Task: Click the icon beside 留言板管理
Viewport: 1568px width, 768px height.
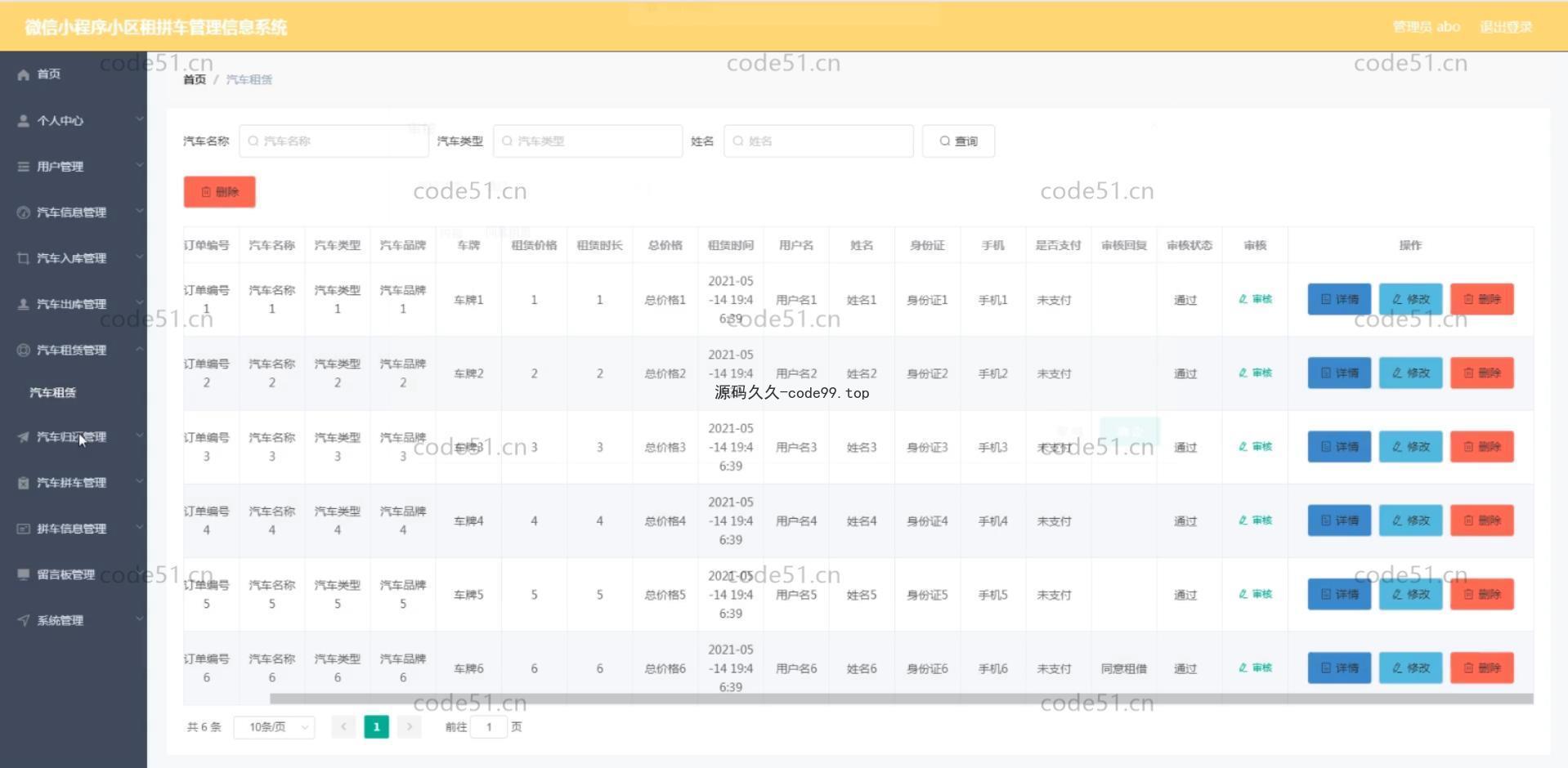Action: (x=23, y=574)
